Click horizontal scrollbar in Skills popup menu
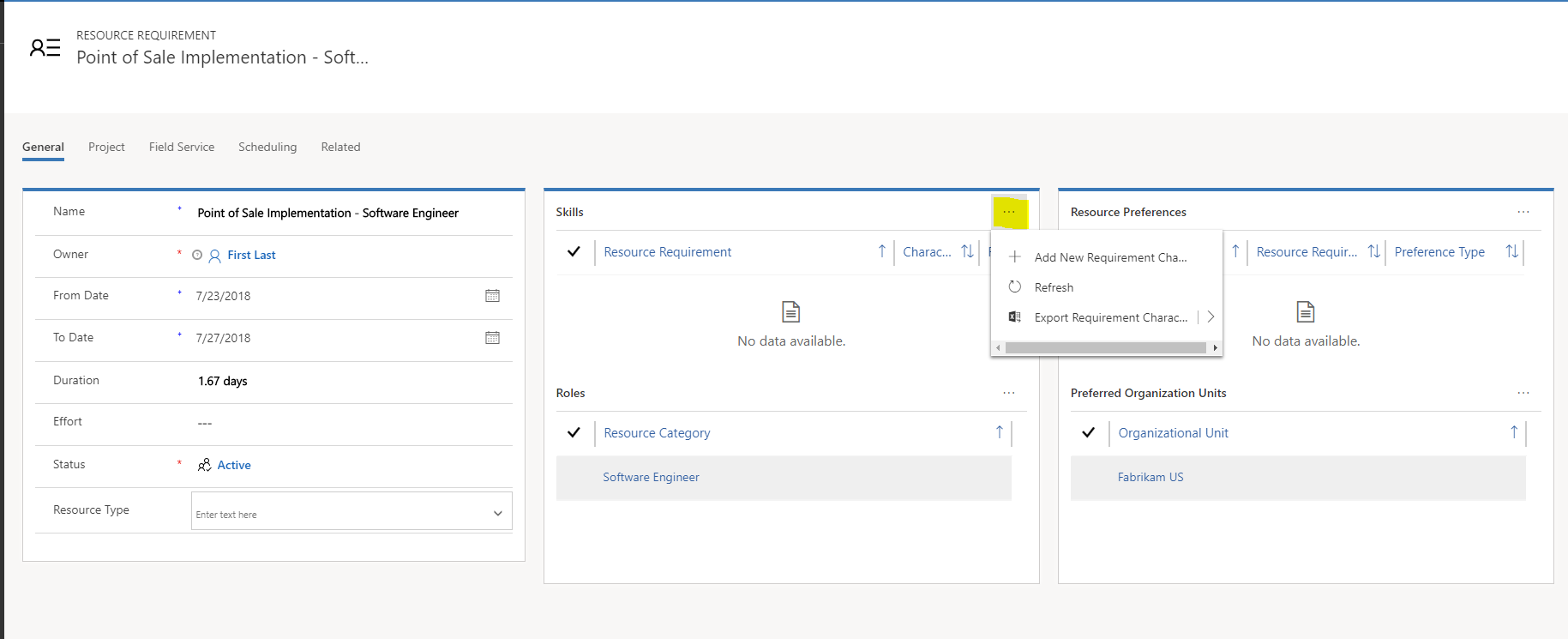The height and width of the screenshot is (639, 1568). click(1106, 347)
